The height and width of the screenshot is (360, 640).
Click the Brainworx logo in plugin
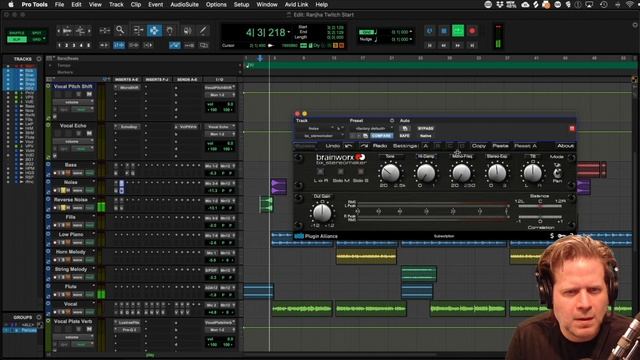pyautogui.click(x=341, y=157)
